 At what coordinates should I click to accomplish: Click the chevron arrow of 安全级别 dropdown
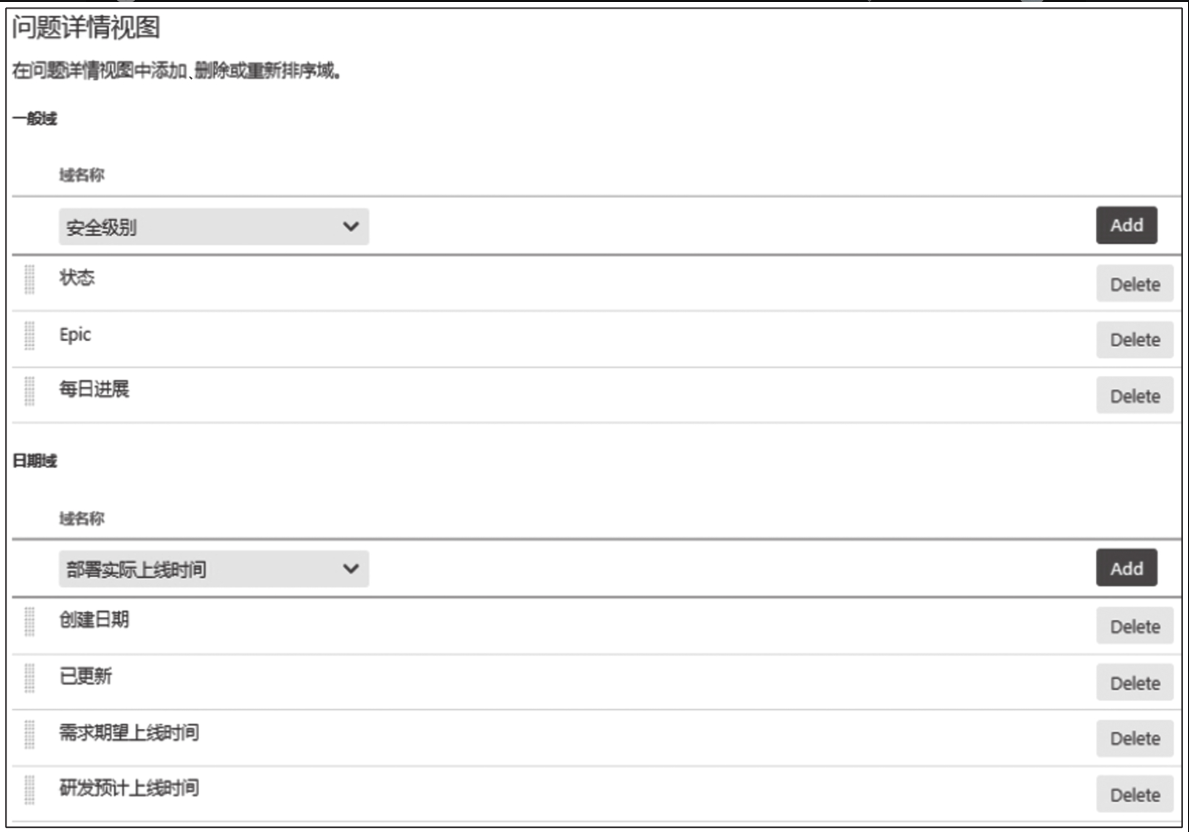[x=350, y=226]
